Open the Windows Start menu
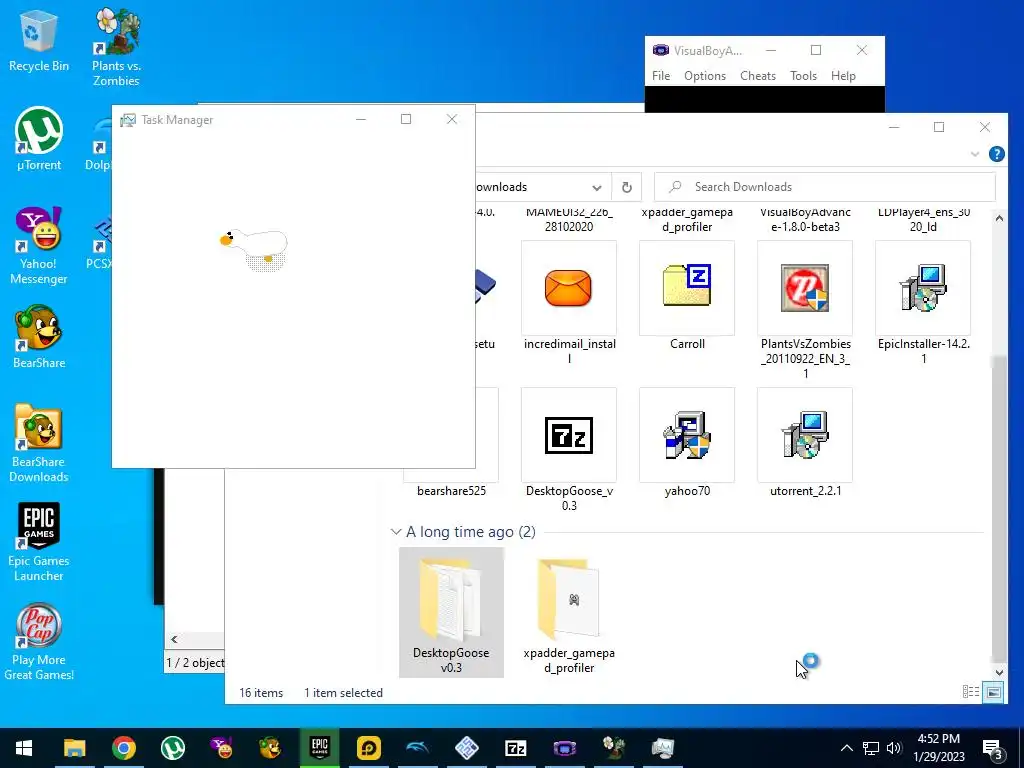Screen dimensions: 1024x768 click(x=24, y=748)
